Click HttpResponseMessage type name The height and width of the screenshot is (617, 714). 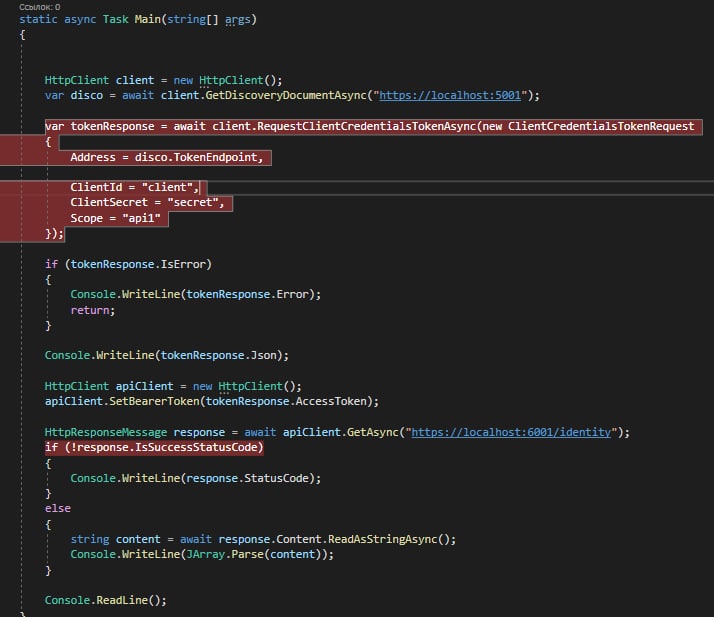106,432
